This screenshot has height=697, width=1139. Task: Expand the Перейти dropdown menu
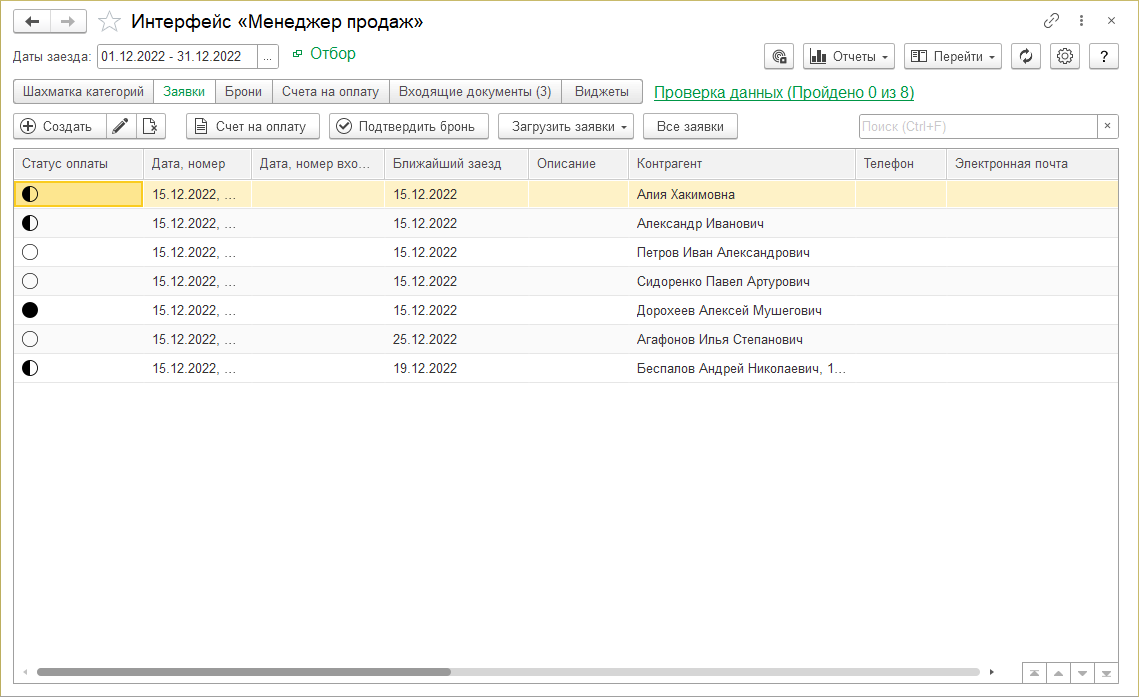[x=952, y=57]
